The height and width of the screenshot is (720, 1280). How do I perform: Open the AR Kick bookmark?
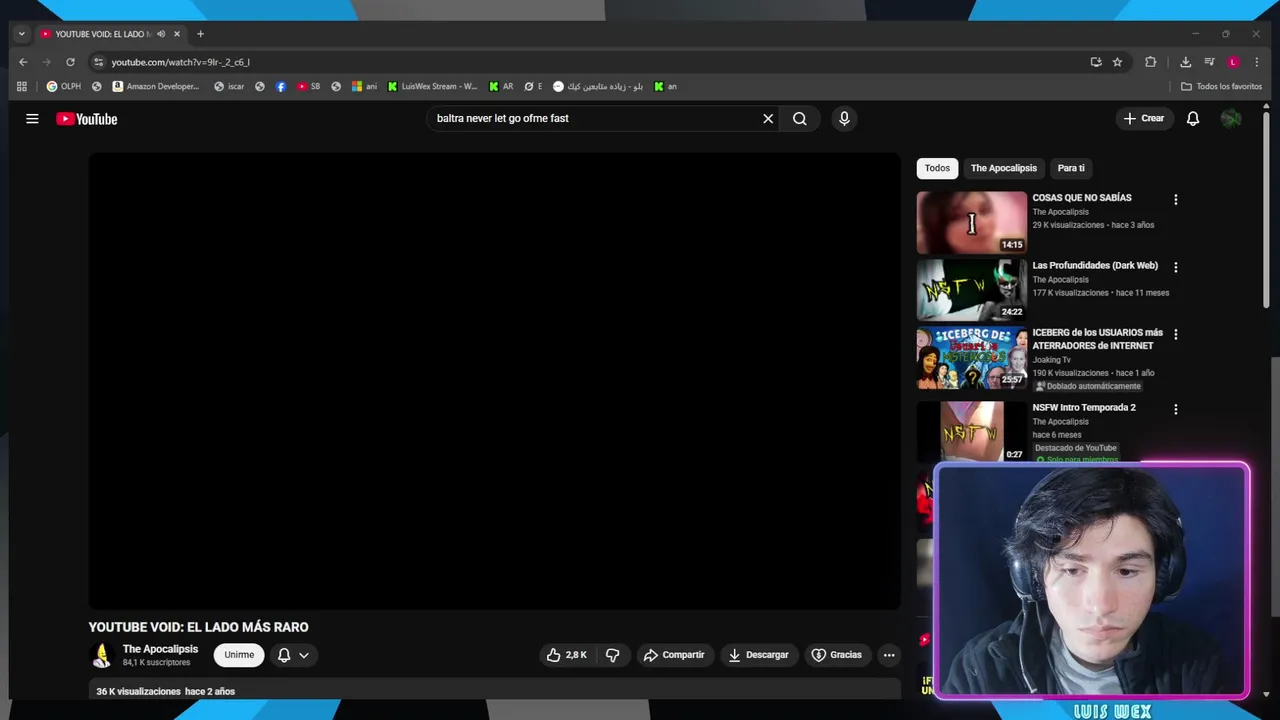pos(501,86)
